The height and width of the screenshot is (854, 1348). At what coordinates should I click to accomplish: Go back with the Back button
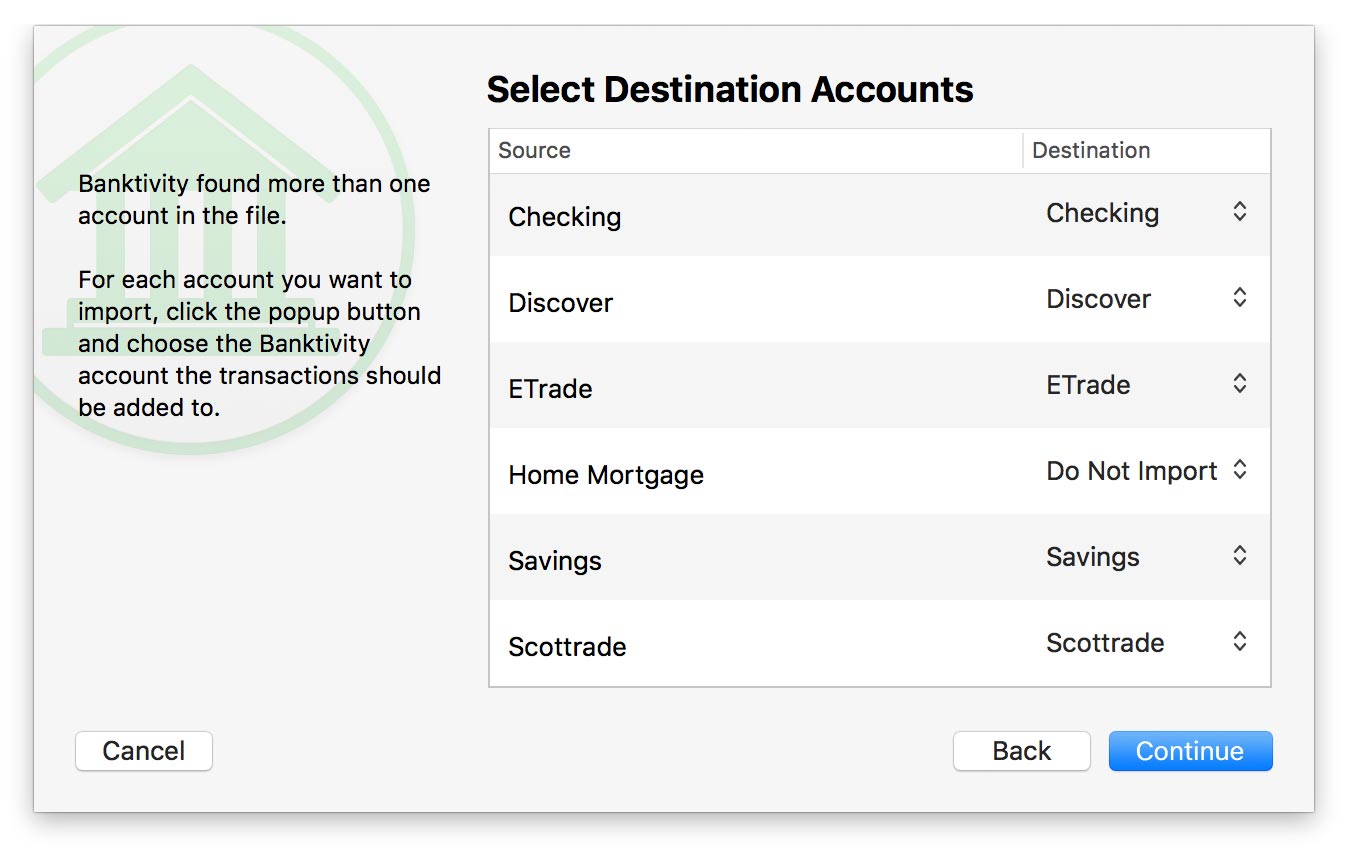(x=1021, y=751)
